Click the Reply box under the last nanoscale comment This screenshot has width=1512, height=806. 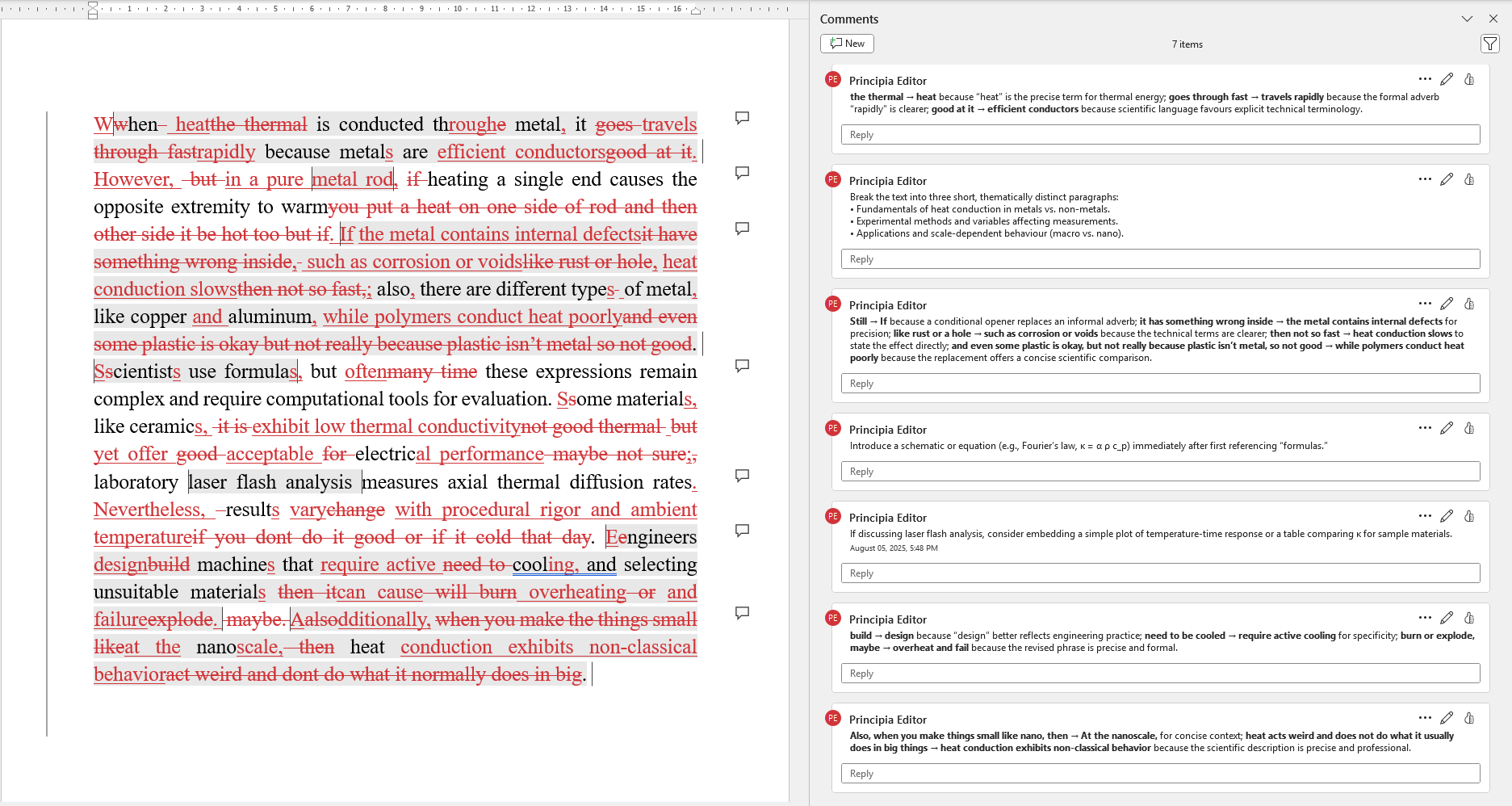click(x=1160, y=774)
